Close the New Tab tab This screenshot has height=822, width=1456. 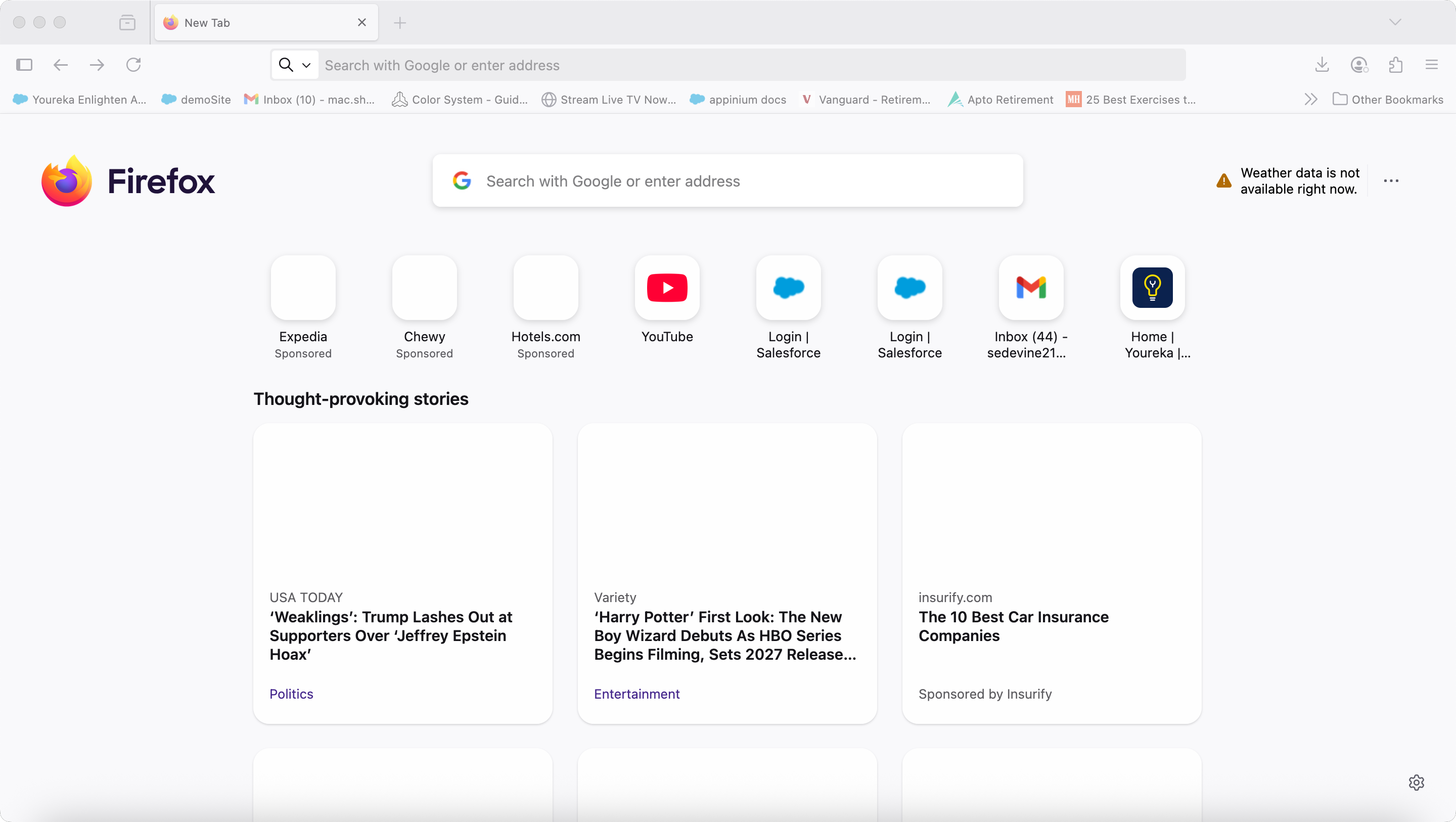(362, 22)
